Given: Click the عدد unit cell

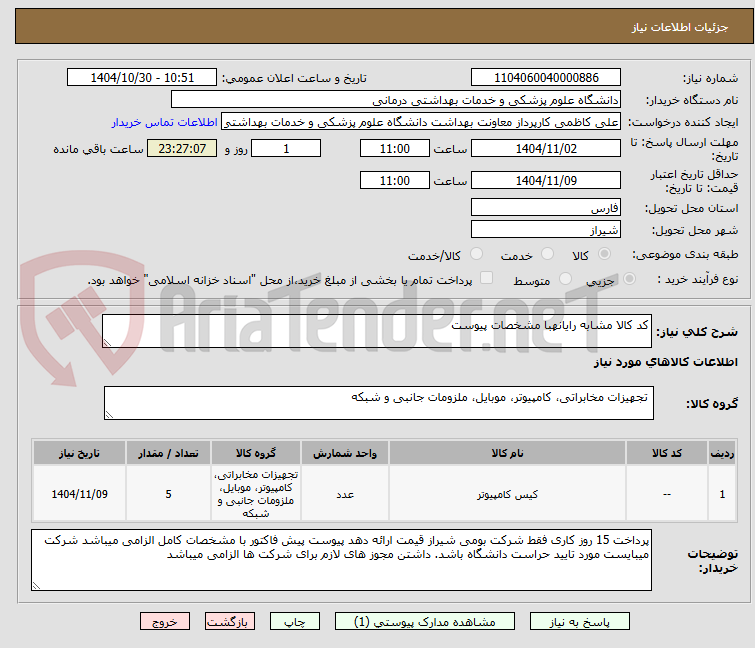Looking at the screenshot, I should coord(345,494).
